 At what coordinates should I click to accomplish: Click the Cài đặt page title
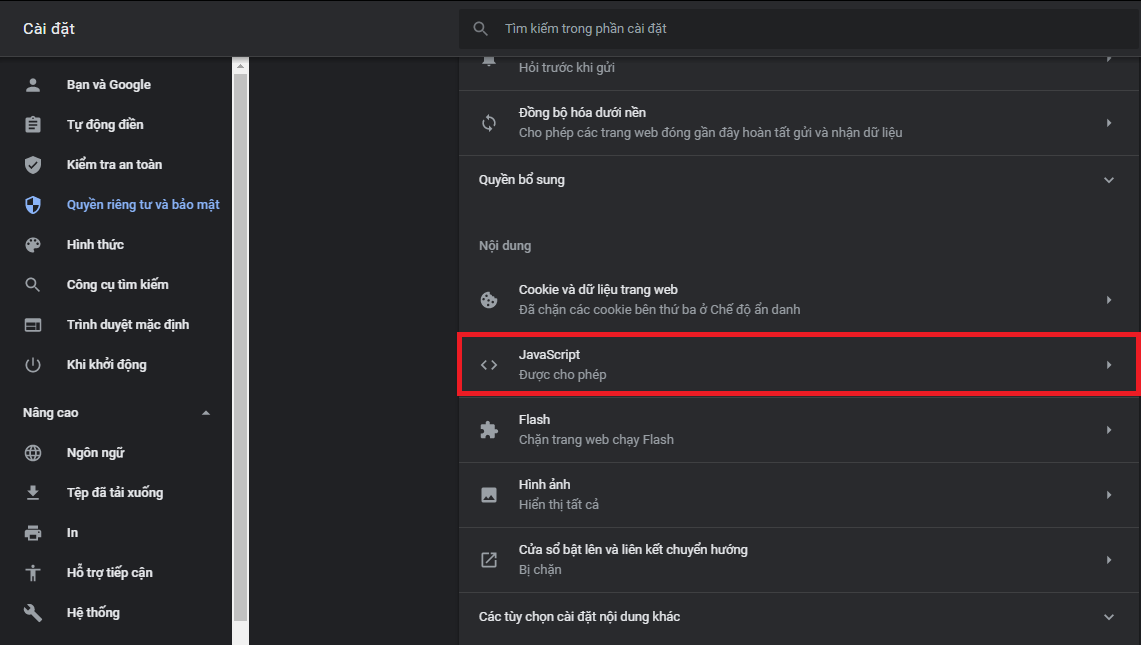coord(49,28)
